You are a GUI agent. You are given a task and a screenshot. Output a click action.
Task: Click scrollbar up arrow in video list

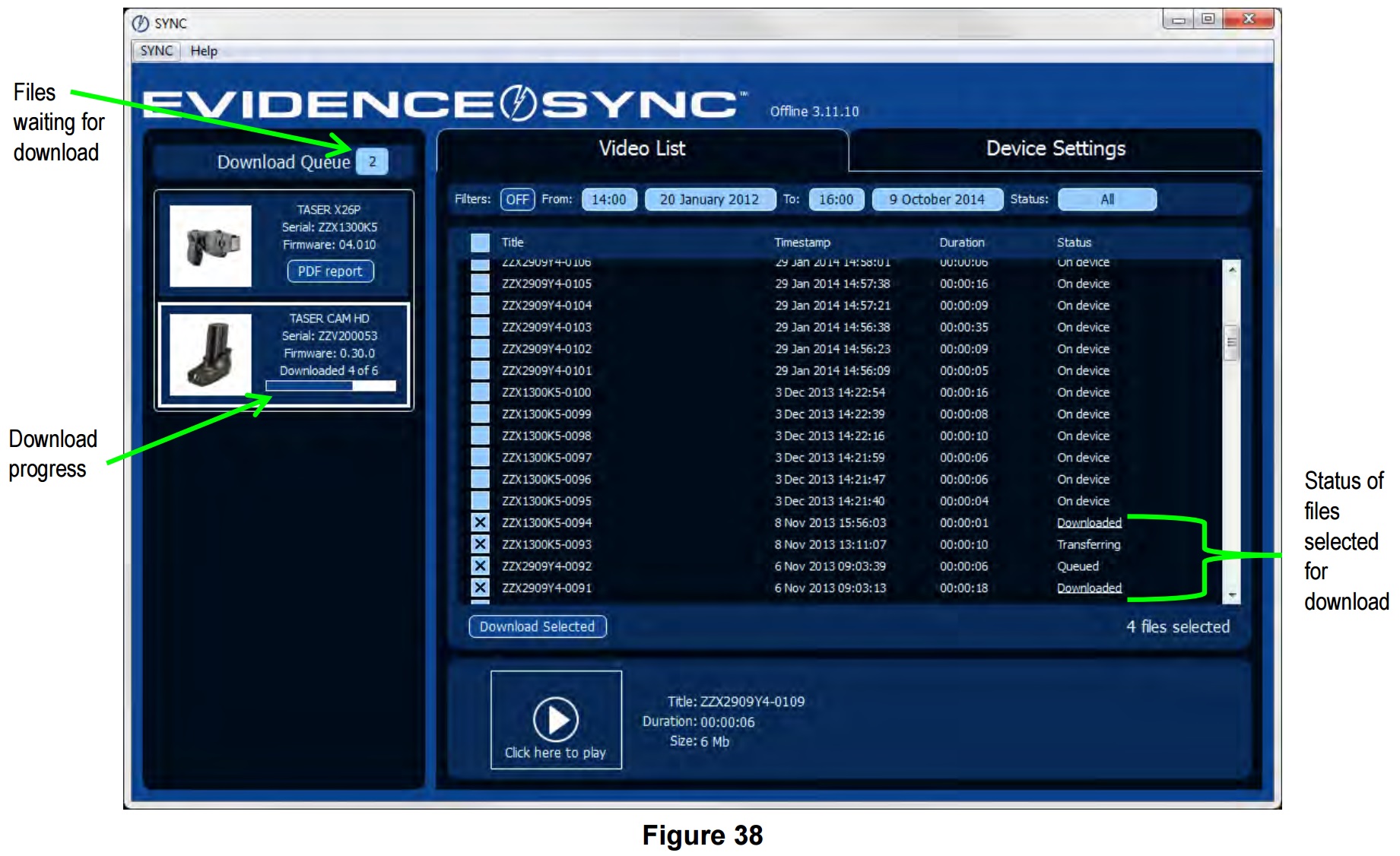click(1231, 270)
